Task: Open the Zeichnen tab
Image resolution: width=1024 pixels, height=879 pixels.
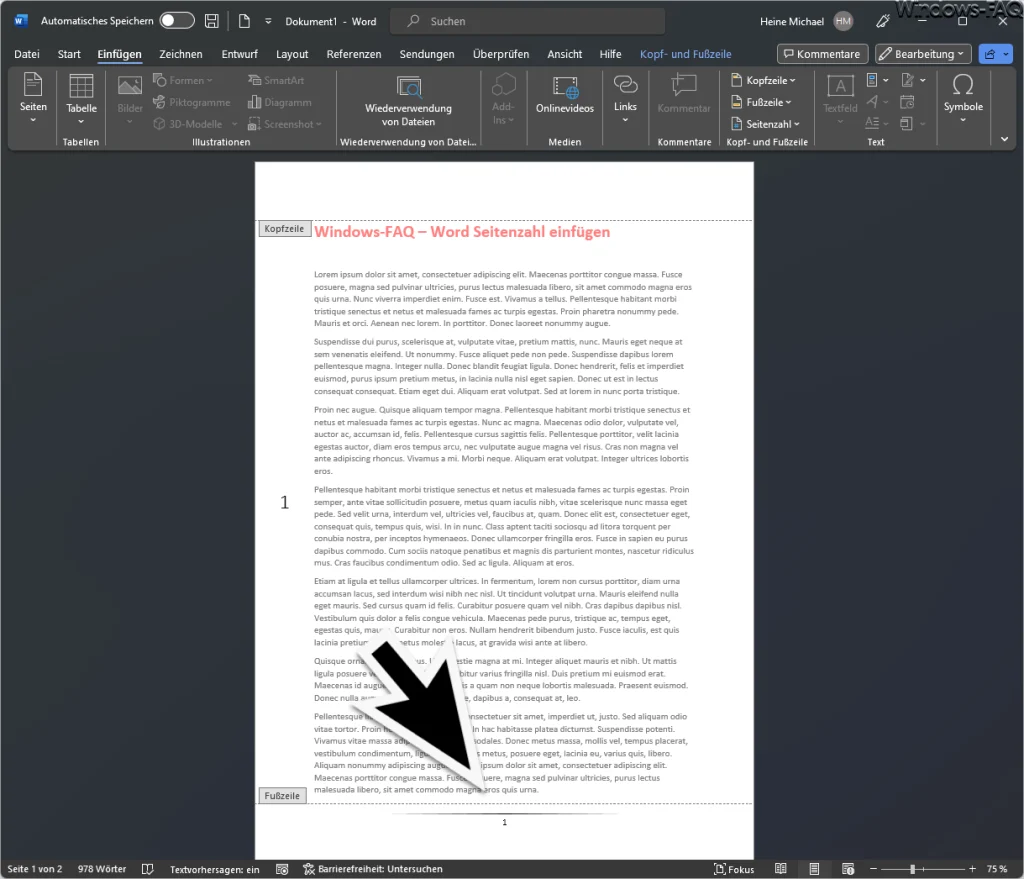Action: click(x=181, y=54)
